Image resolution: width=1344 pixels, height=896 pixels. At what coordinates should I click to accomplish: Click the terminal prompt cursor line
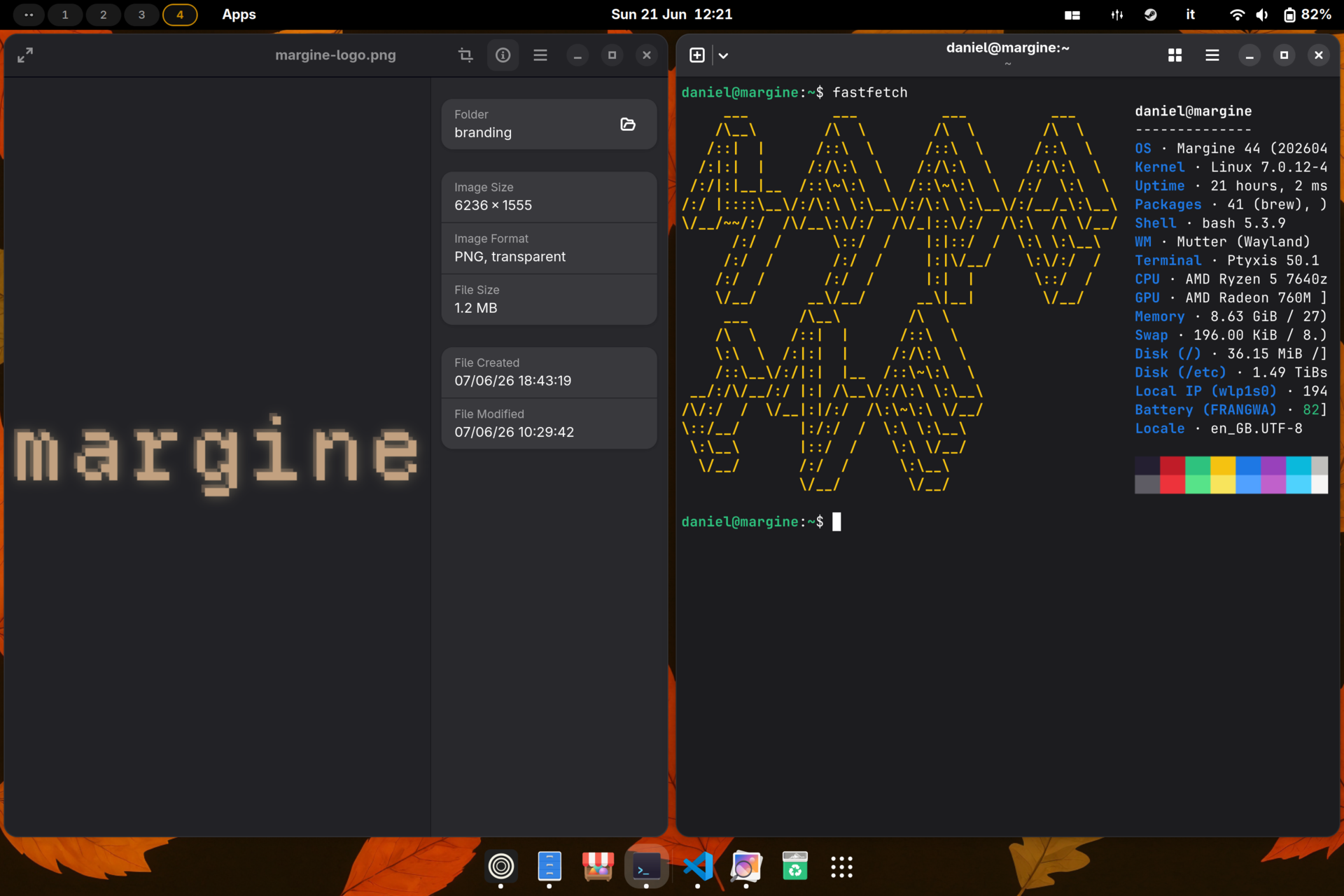coord(761,522)
